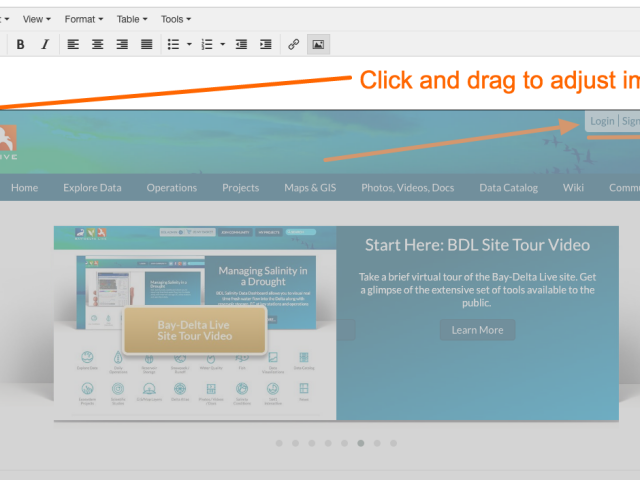Center align the text
The height and width of the screenshot is (480, 640).
point(98,44)
